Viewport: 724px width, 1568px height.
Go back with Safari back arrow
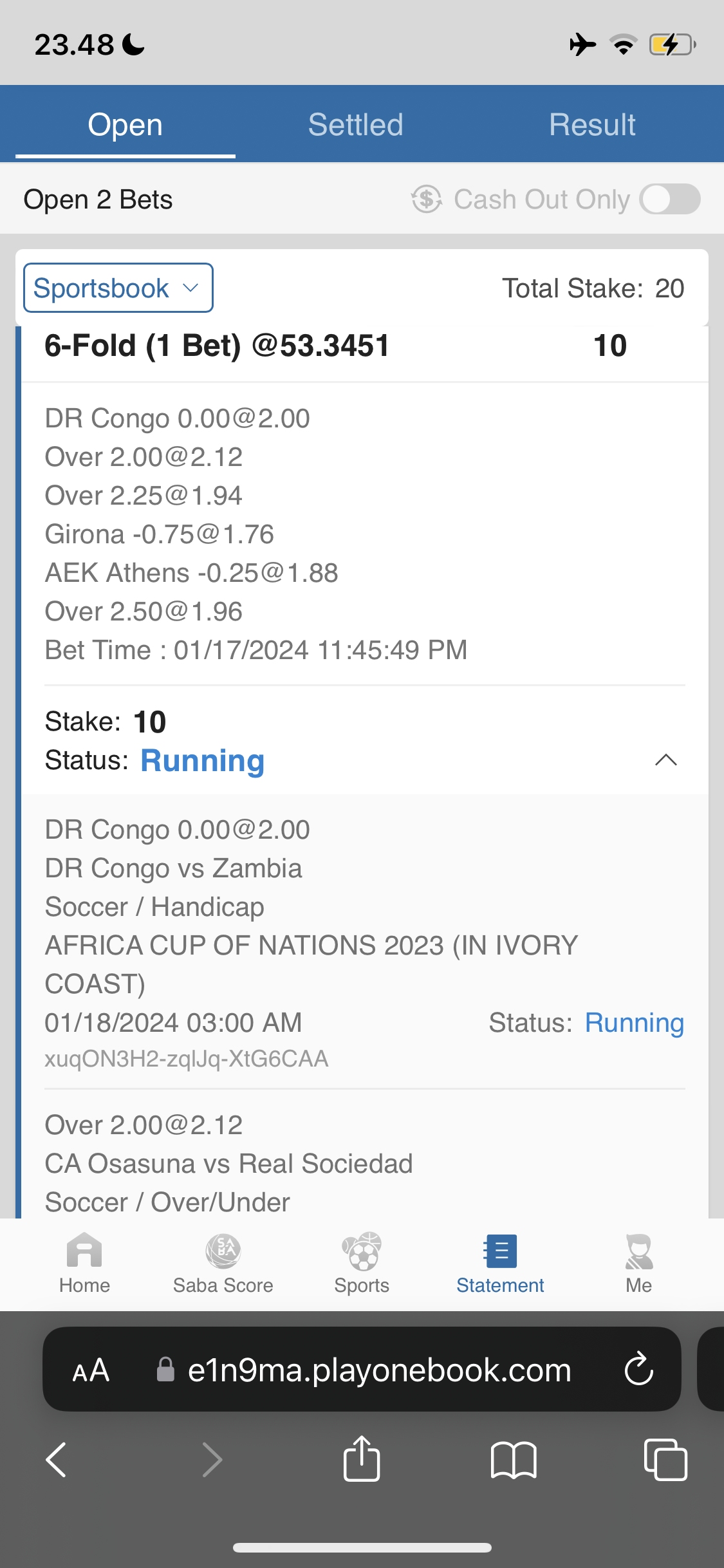point(57,1459)
